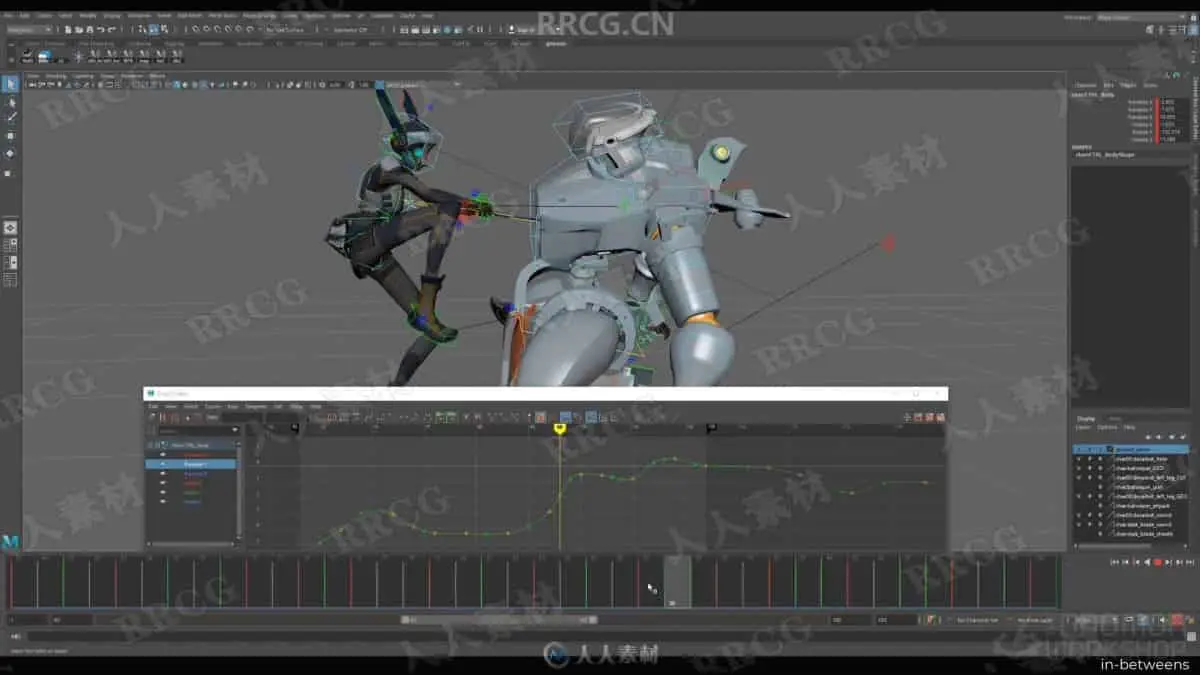
Task: Select the arrow Select tool in toolbox
Action: coord(11,83)
